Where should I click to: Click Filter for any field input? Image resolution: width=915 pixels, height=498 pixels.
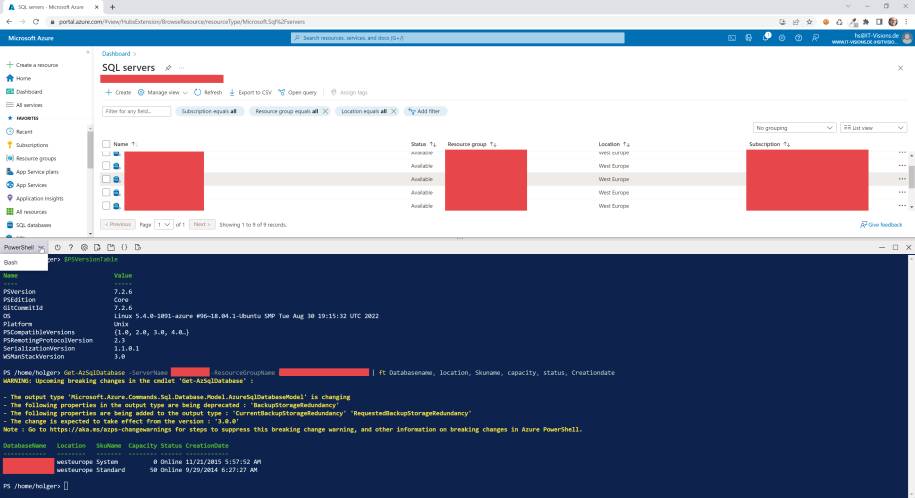pyautogui.click(x=137, y=111)
